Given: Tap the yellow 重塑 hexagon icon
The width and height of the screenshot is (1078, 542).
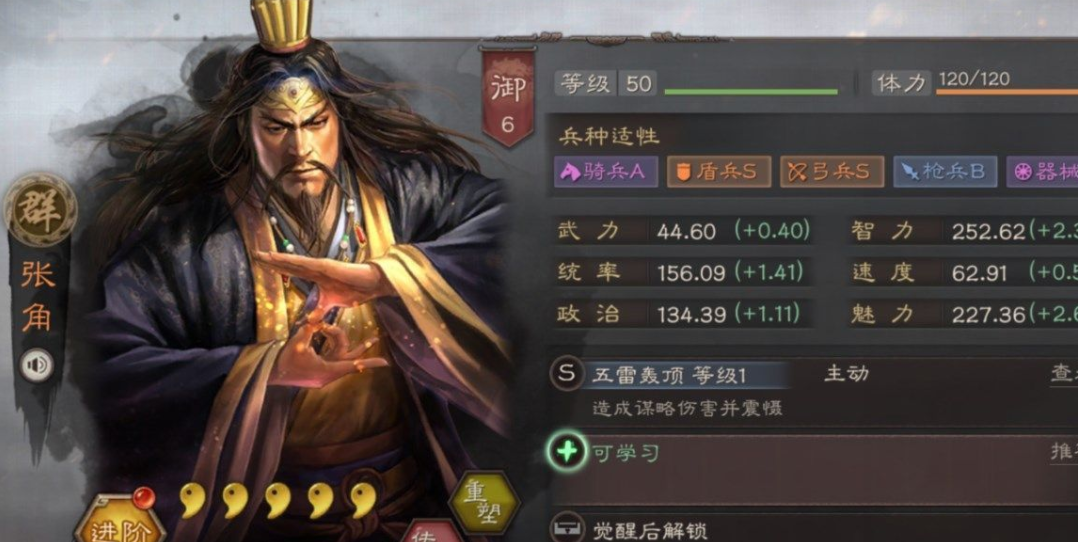Looking at the screenshot, I should click(x=485, y=504).
